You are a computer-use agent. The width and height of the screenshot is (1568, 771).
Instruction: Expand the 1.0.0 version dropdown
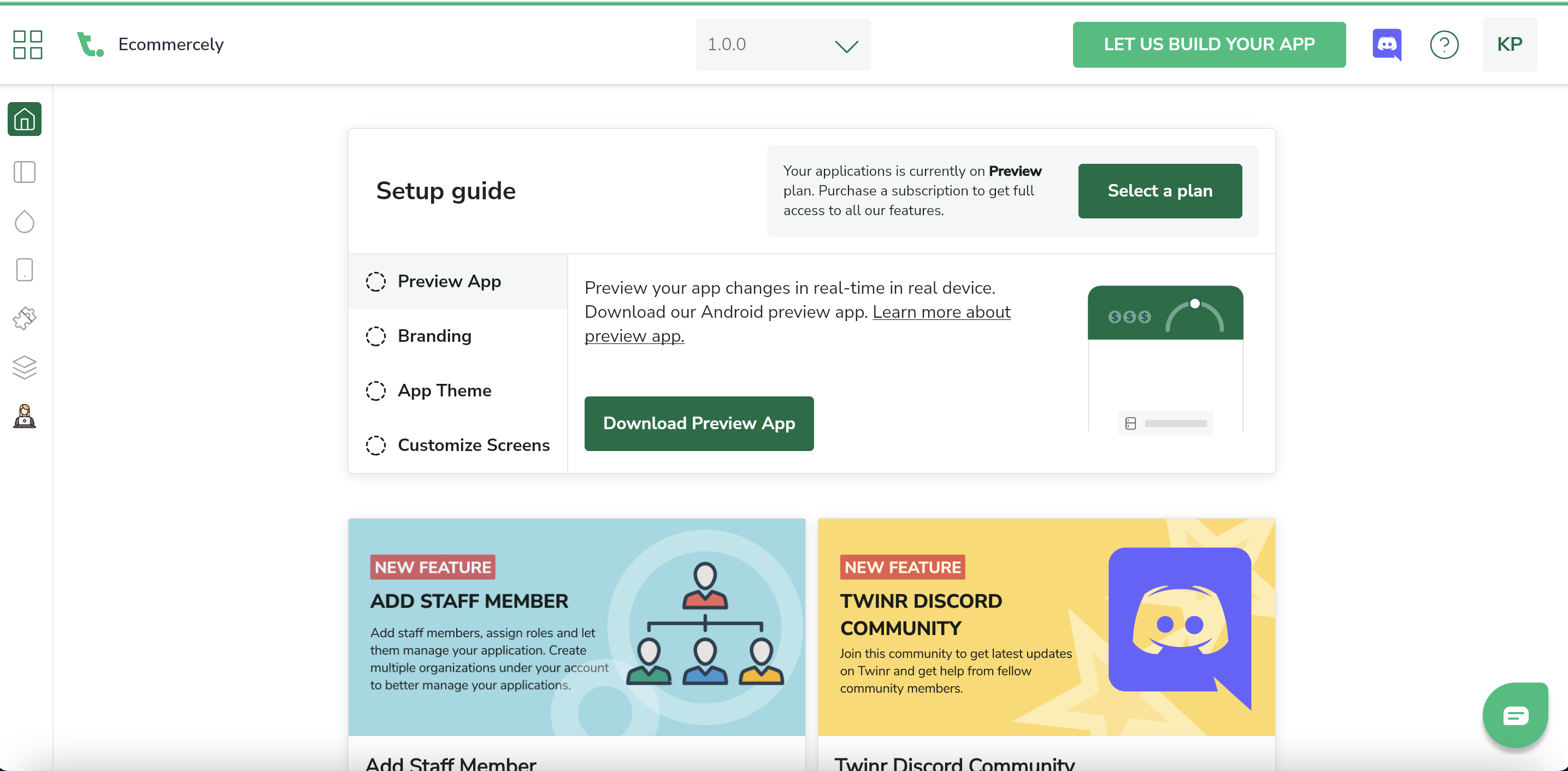783,44
